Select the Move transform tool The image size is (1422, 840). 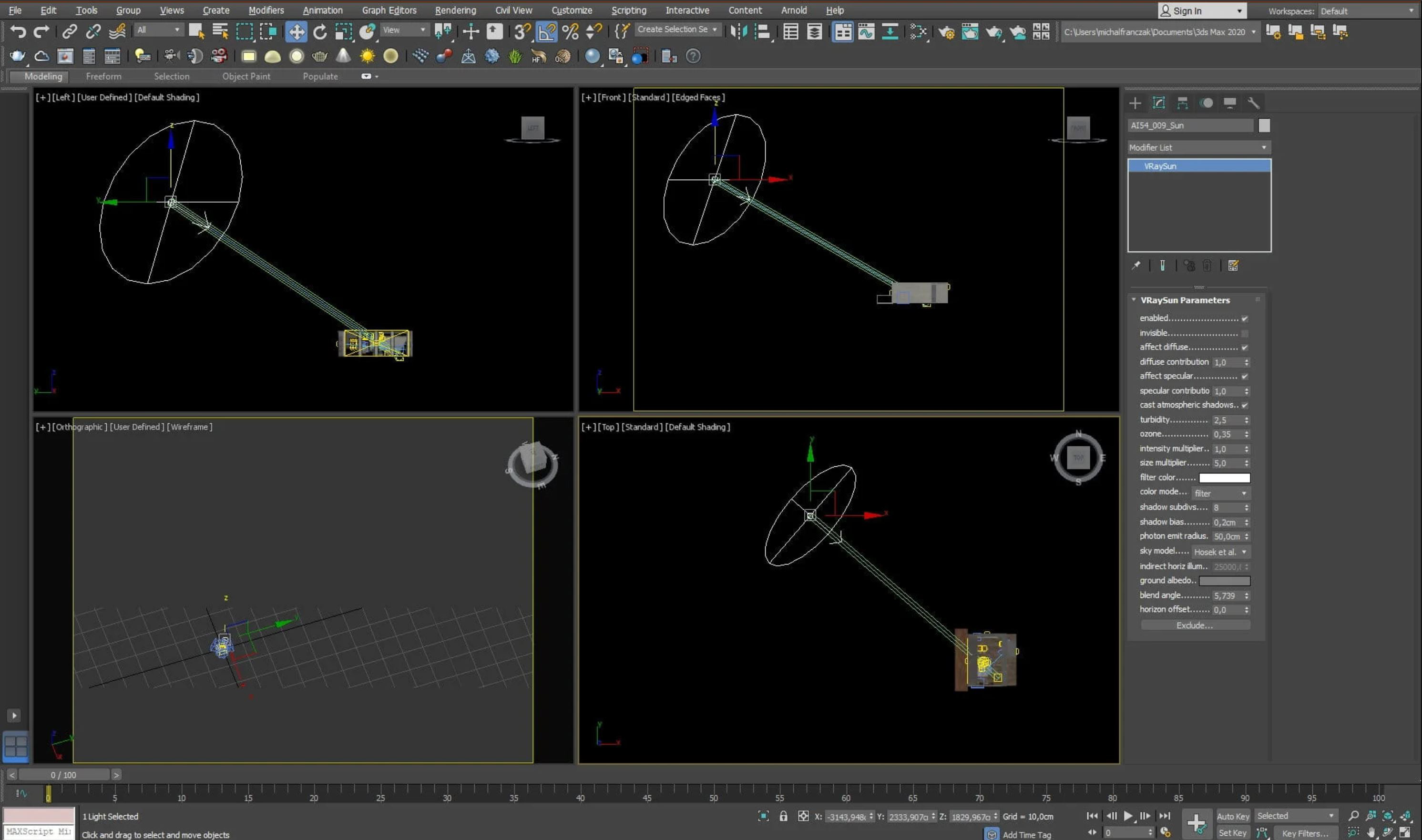click(x=296, y=31)
